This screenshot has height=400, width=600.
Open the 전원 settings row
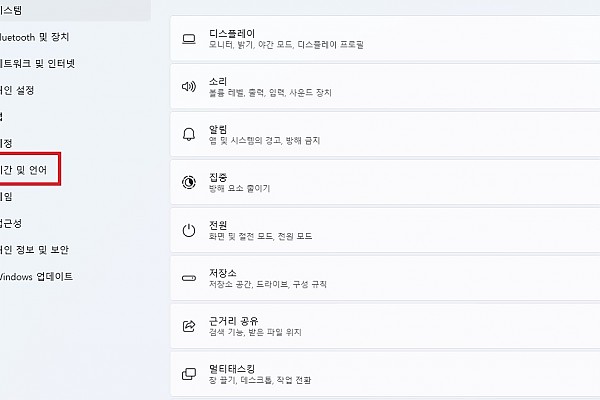point(385,230)
